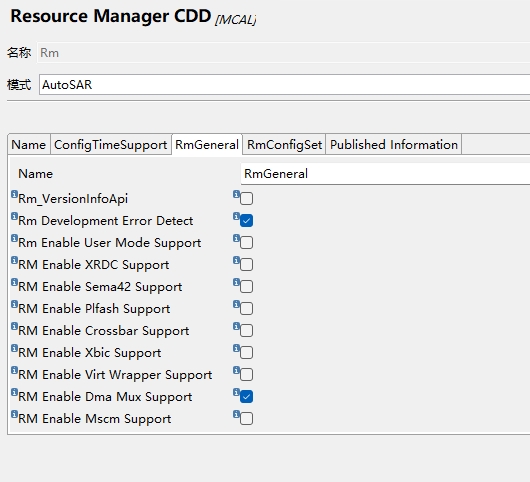Click info icon left of RM Enable Xbic Support label
The height and width of the screenshot is (482, 530).
coord(14,348)
